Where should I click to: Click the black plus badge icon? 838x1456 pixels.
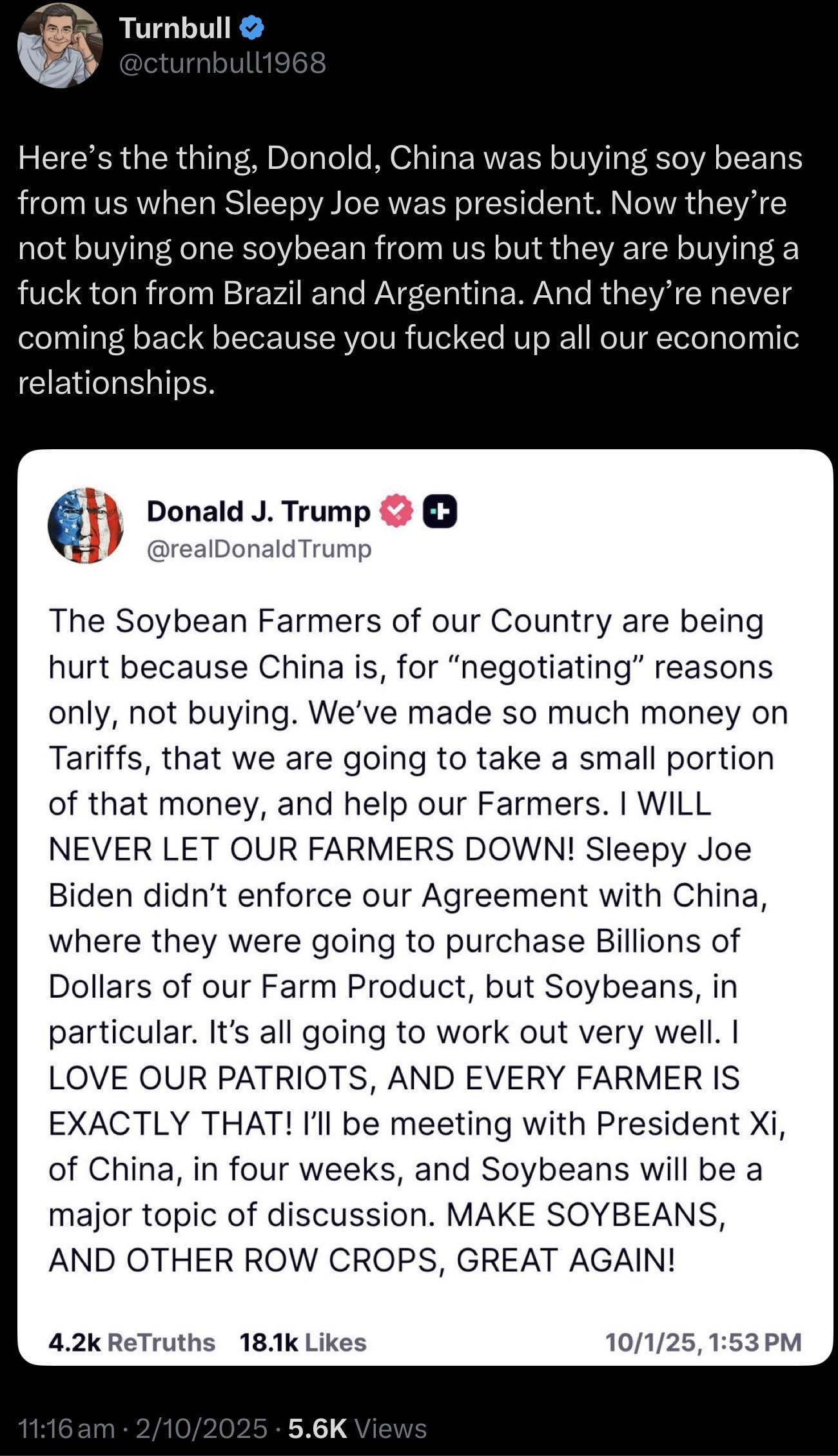tap(440, 511)
